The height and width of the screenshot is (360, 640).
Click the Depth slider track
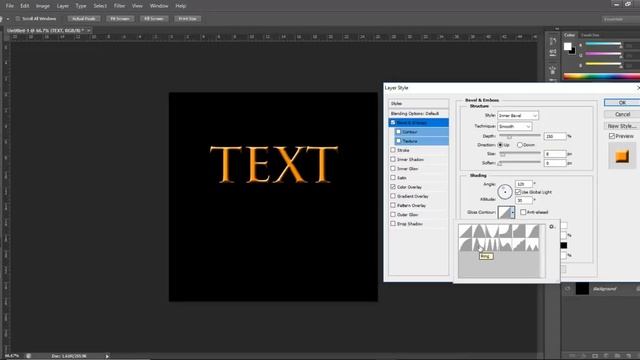(x=520, y=135)
